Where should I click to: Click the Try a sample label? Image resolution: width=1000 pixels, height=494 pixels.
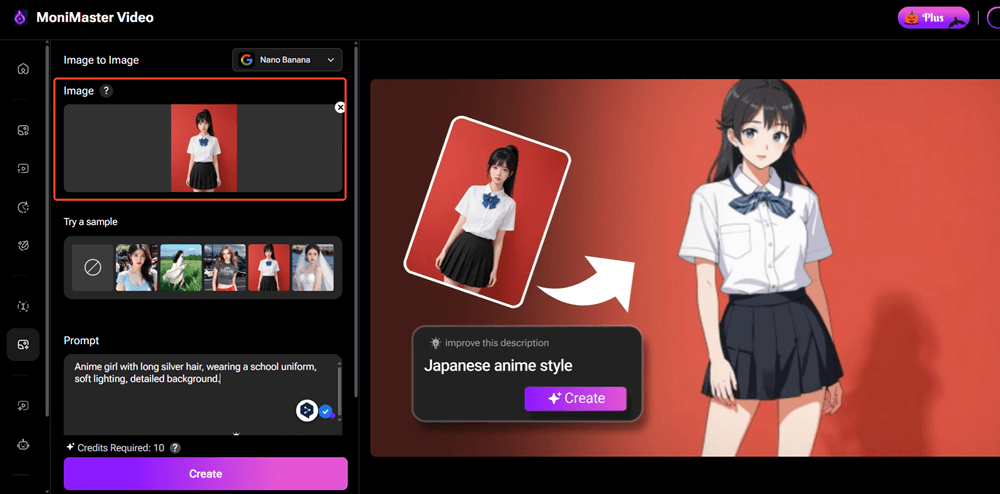point(91,222)
